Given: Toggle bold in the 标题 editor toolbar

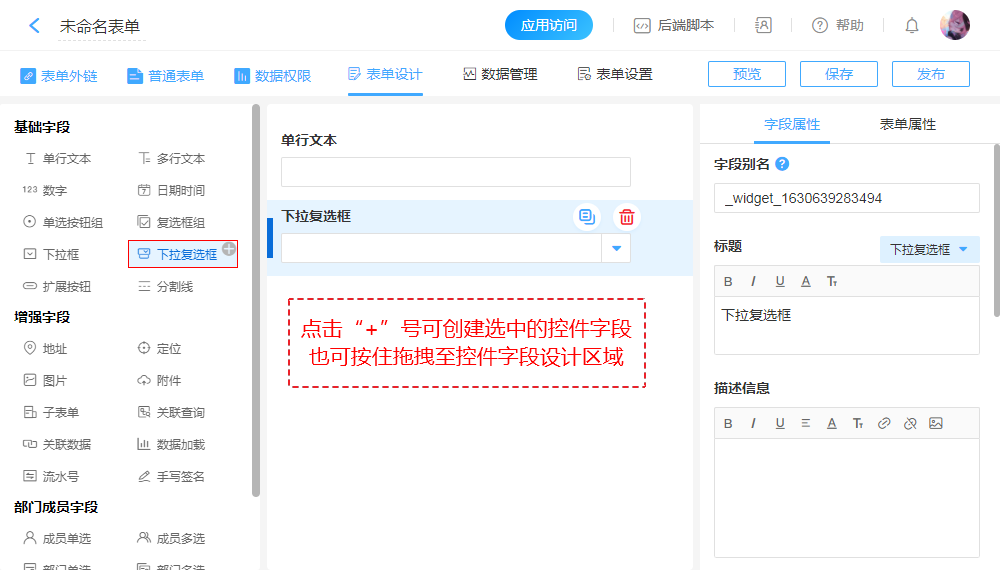Looking at the screenshot, I should point(728,281).
